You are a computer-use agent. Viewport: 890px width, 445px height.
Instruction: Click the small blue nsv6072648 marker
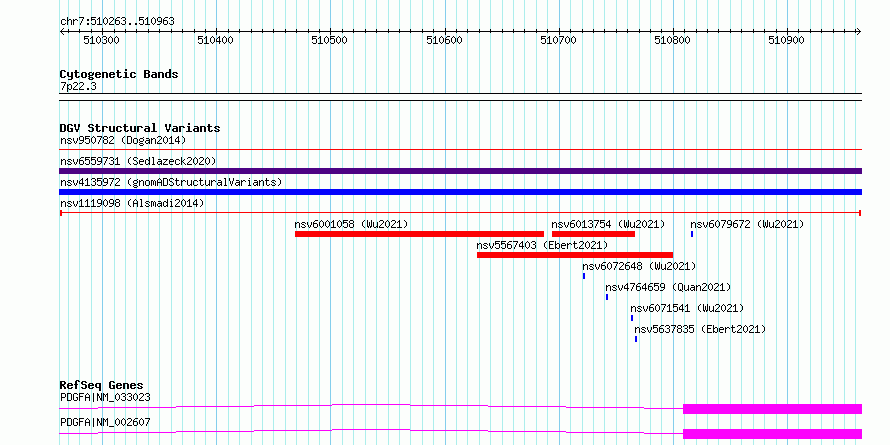click(584, 276)
